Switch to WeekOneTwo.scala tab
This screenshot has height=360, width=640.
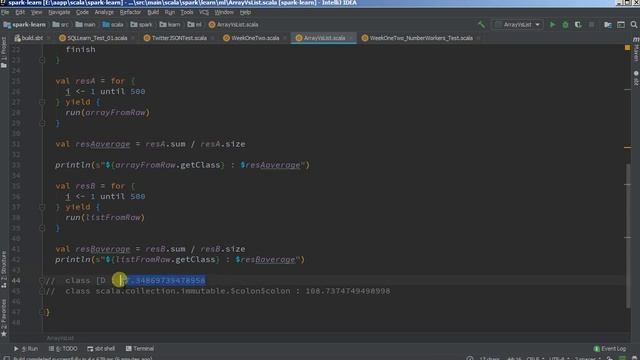click(x=255, y=38)
